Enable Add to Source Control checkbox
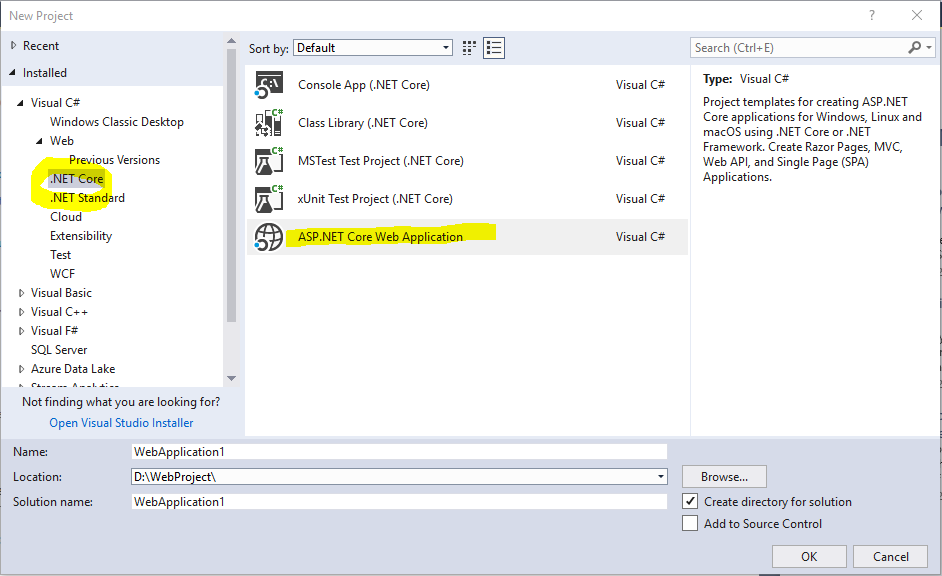942x576 pixels. click(690, 524)
